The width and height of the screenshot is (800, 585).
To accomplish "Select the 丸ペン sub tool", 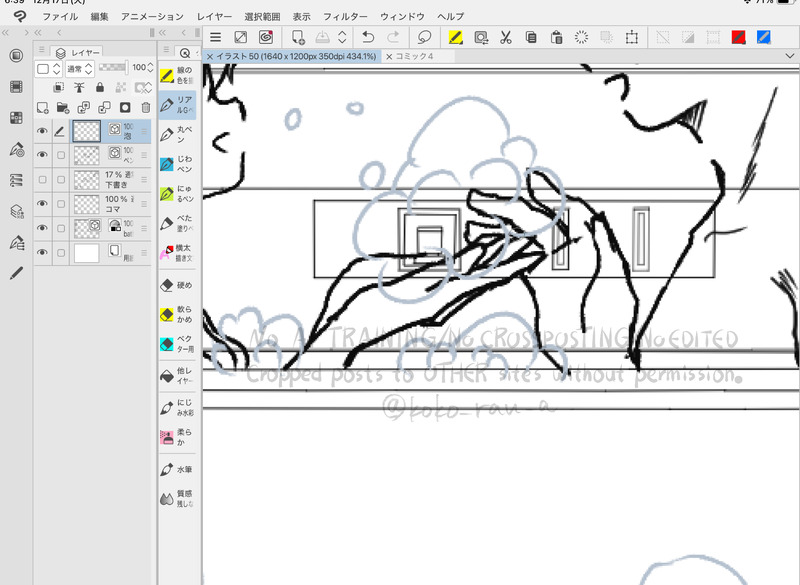I will pos(177,135).
